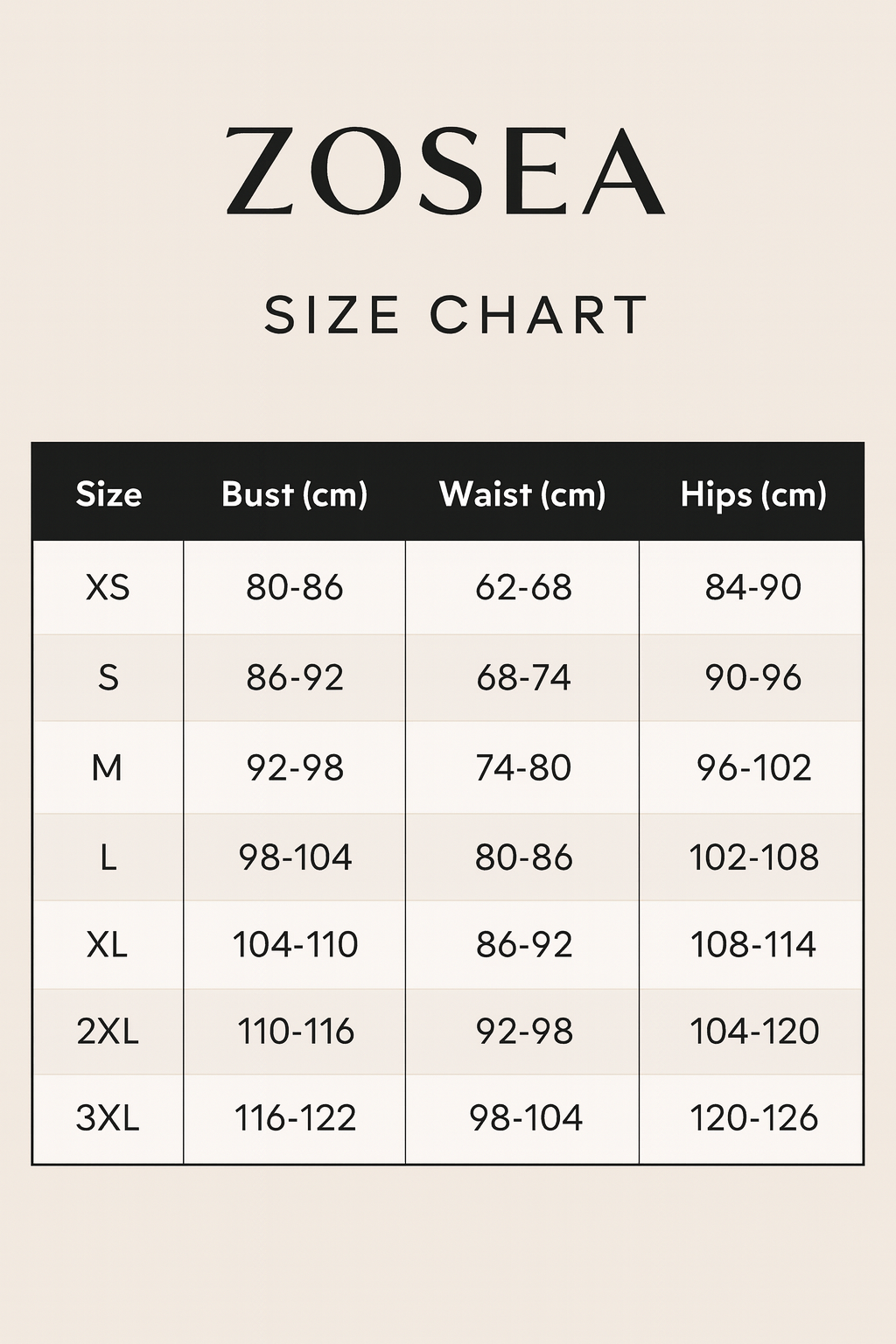This screenshot has width=896, height=1344.
Task: Select the L hips value 102-108
Action: pyautogui.click(x=753, y=857)
